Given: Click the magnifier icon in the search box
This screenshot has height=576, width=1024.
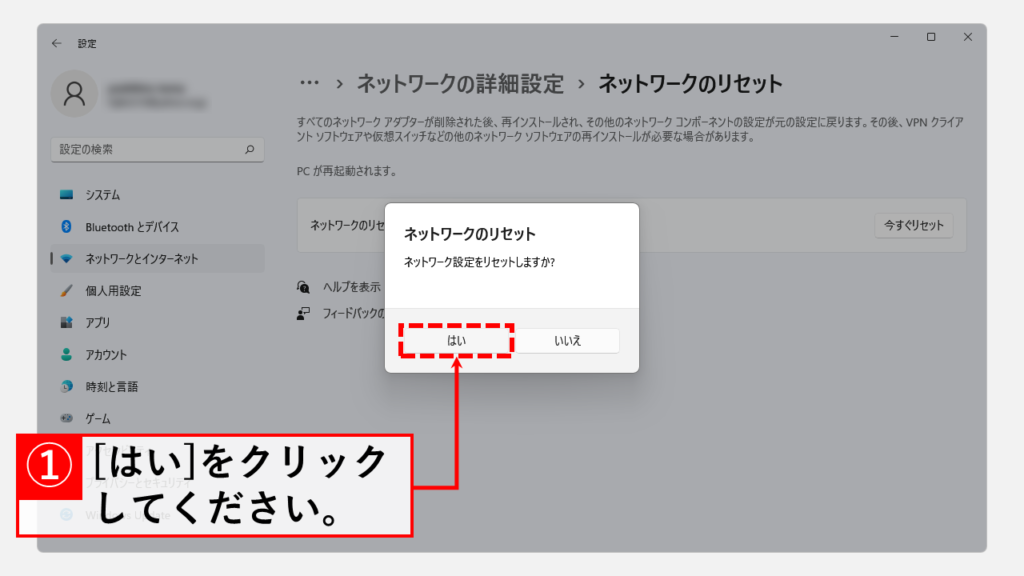Looking at the screenshot, I should pos(249,150).
